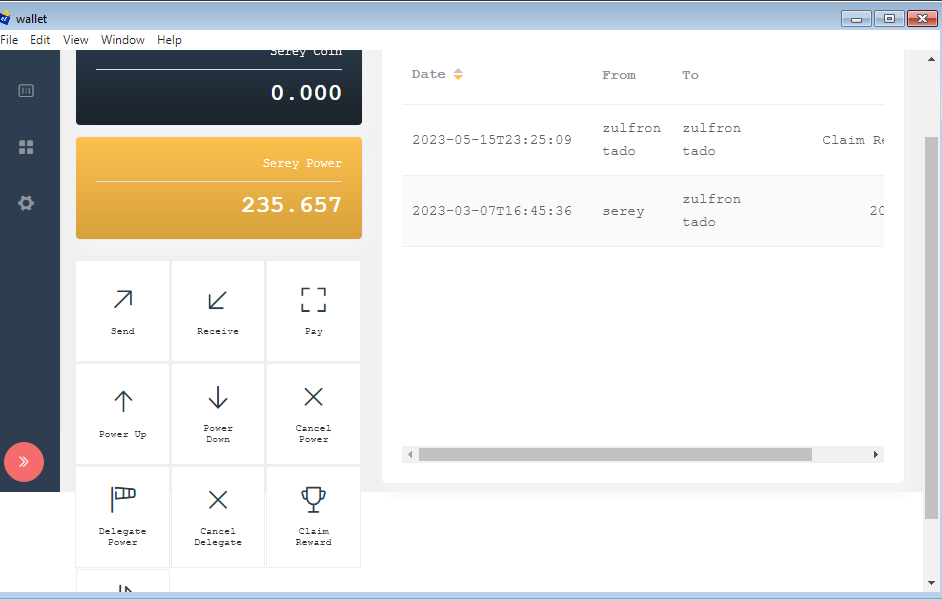
Task: Click the table's right scroll arrow
Action: pos(876,455)
